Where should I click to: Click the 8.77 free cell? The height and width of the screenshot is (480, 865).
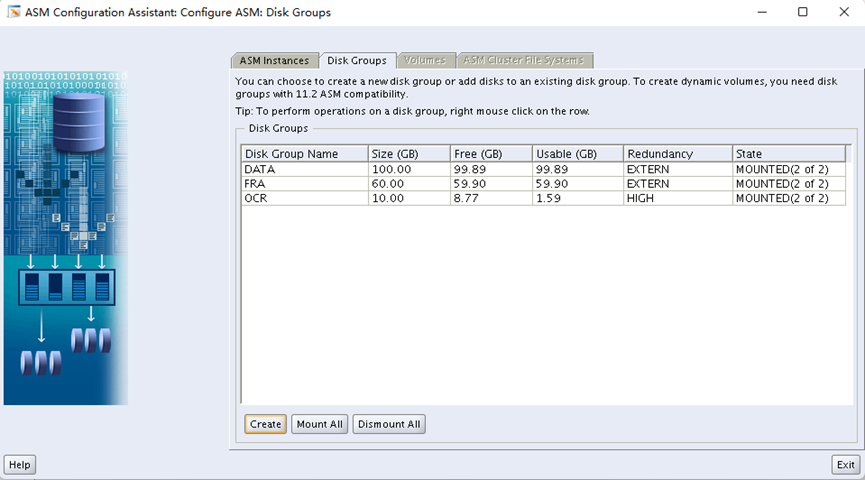pos(491,198)
